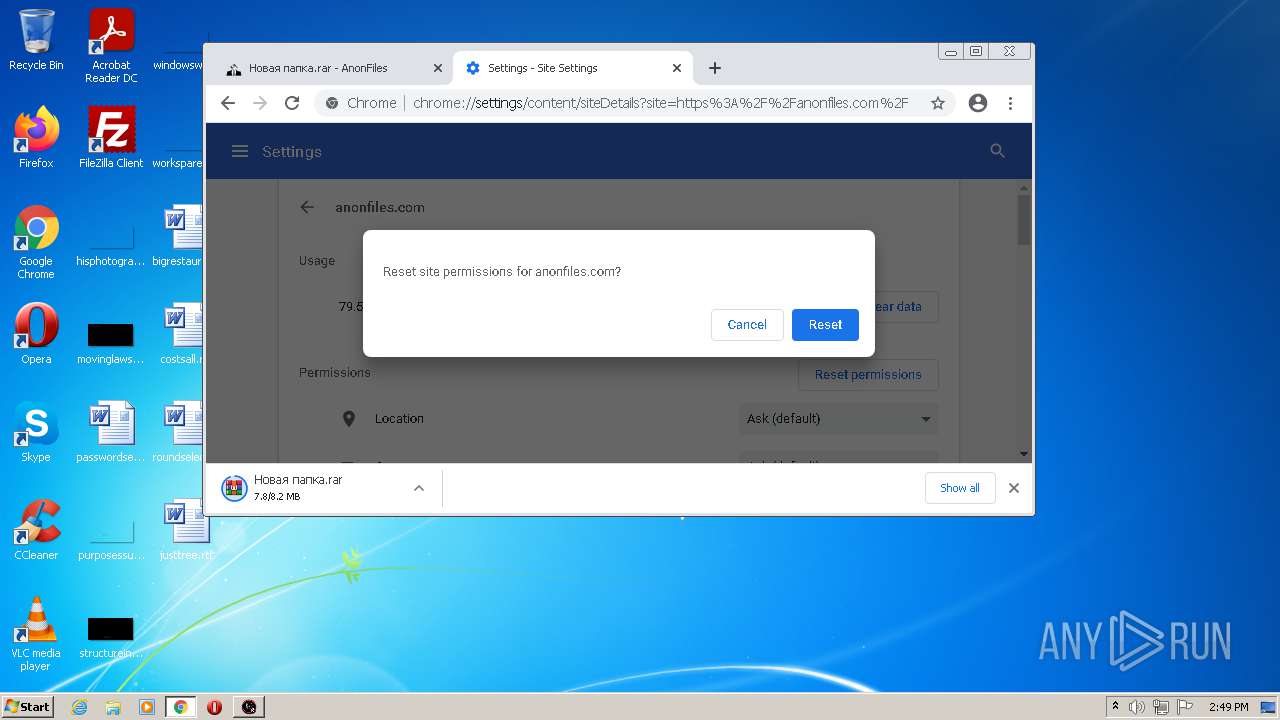Viewport: 1280px width, 720px height.
Task: Navigate forward in Chrome
Action: [x=260, y=103]
